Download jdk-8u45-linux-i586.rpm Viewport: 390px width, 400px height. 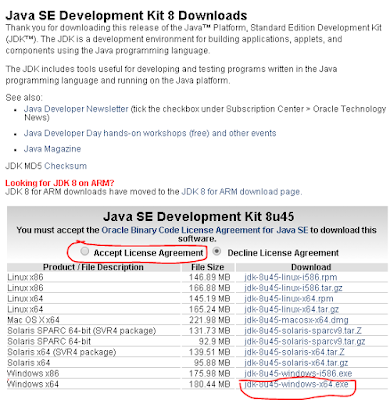tap(291, 277)
